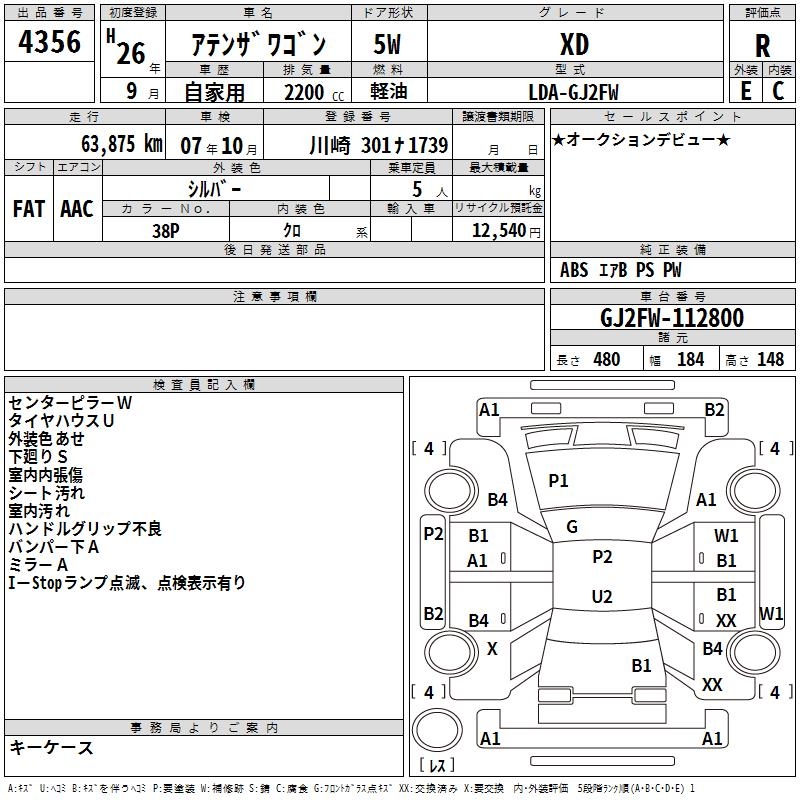
Task: Click the air conditioner value AAC
Action: [x=77, y=209]
